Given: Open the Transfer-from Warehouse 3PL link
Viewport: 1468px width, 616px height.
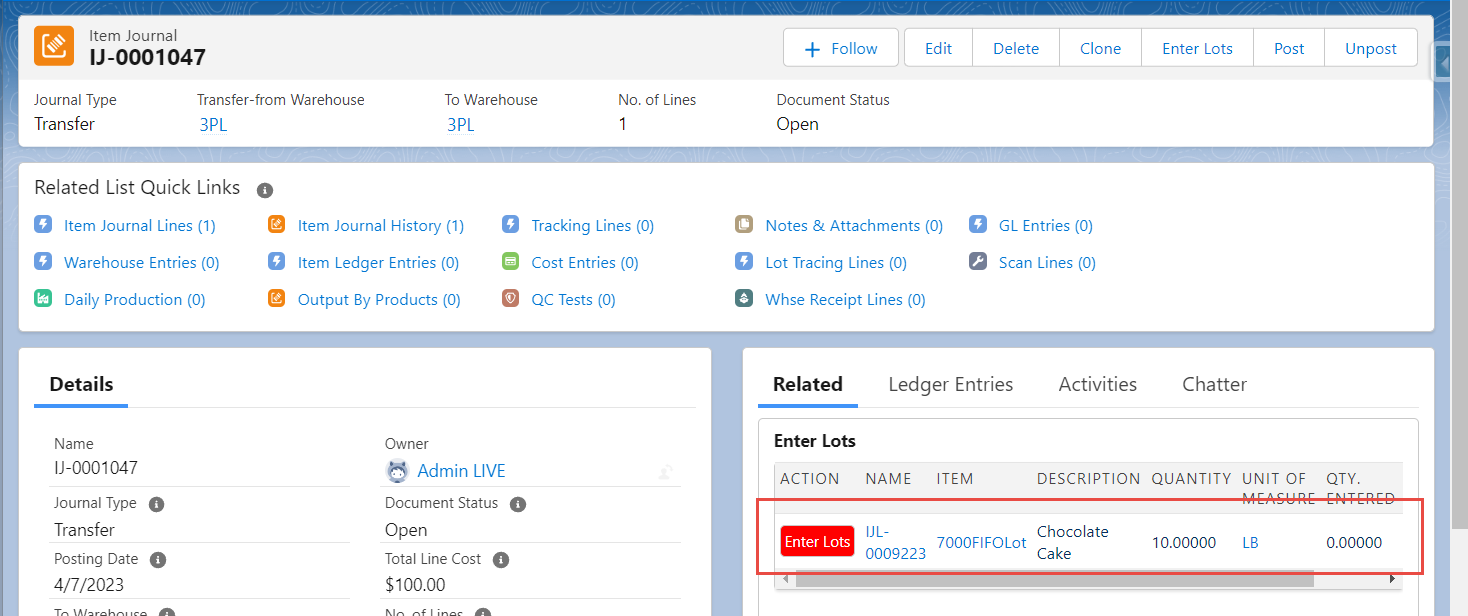Looking at the screenshot, I should (212, 125).
